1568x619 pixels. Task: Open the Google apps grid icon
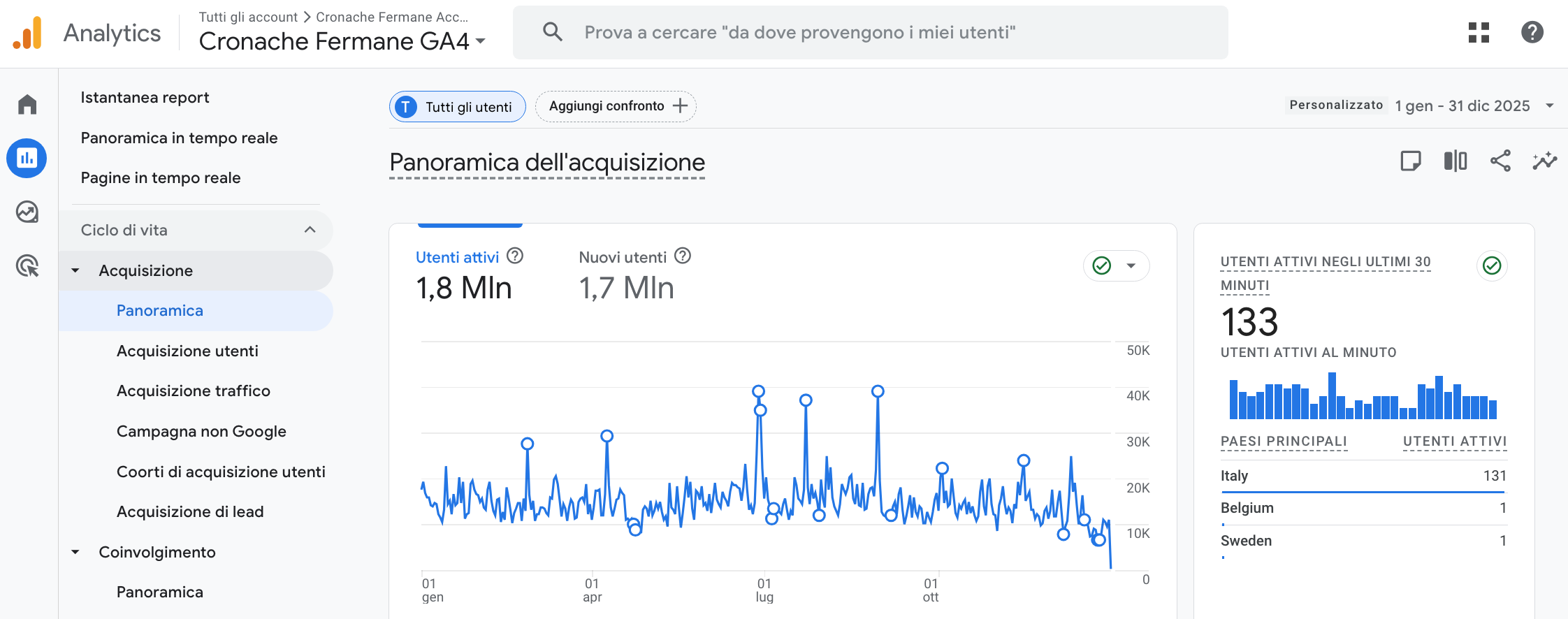[1479, 32]
